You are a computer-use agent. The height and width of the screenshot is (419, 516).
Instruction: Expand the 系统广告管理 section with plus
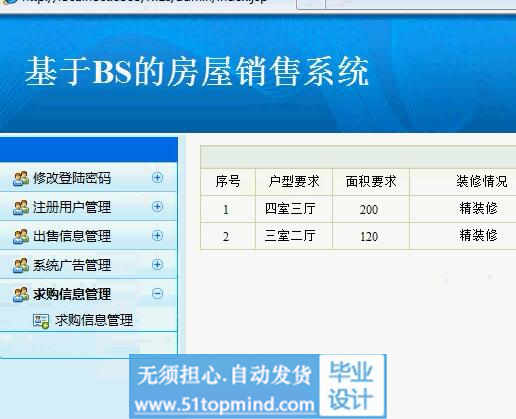pos(157,265)
